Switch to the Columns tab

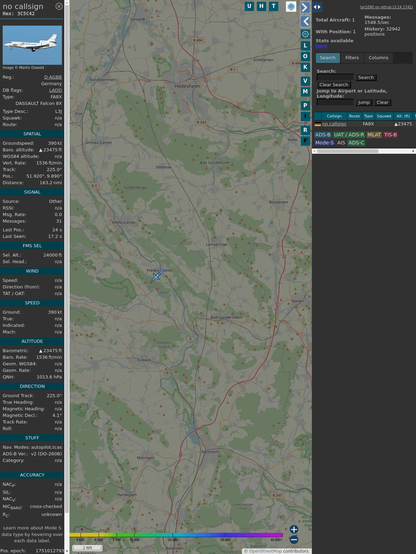tap(379, 58)
